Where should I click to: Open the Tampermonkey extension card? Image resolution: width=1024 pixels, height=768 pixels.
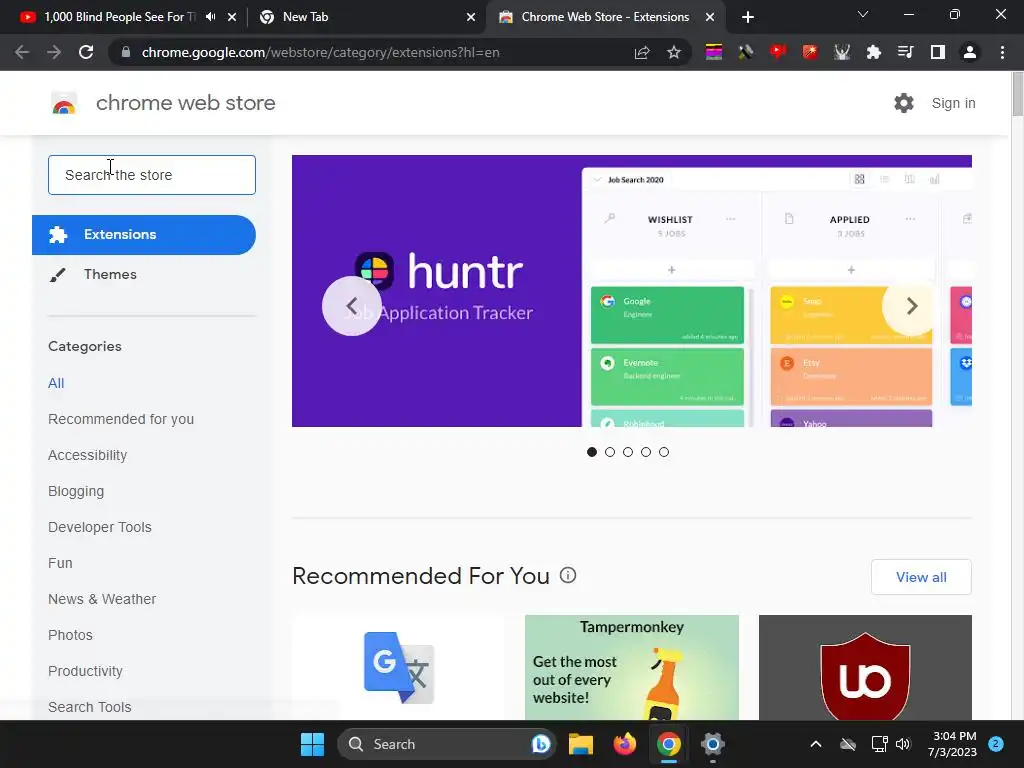632,667
